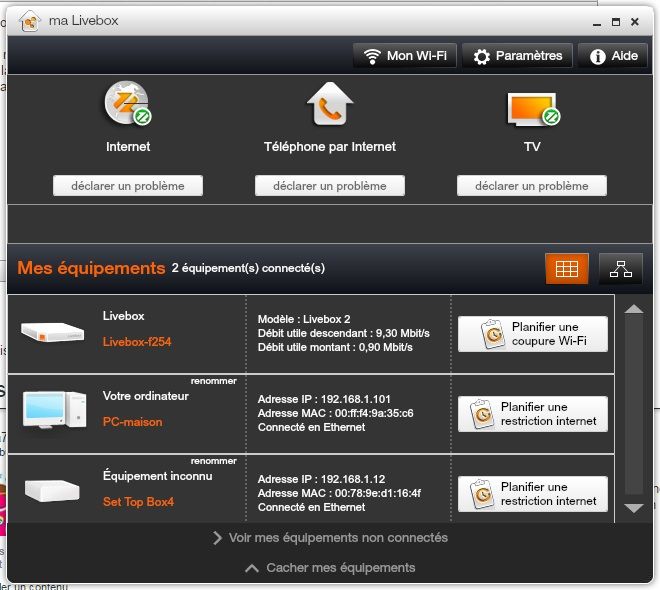Declare a problem for Internet service
Image resolution: width=660 pixels, height=590 pixels.
[128, 186]
